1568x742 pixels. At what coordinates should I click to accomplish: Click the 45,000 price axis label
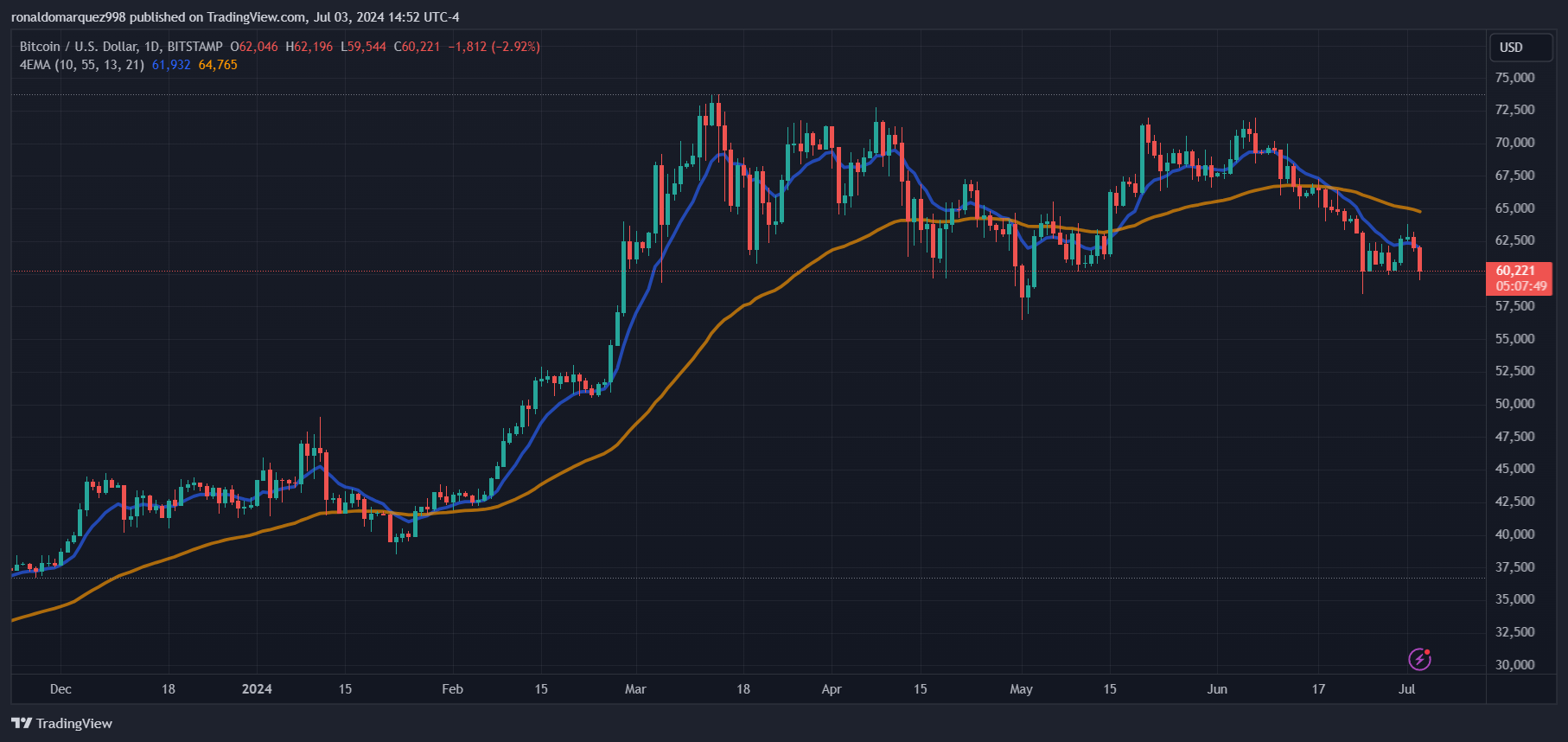(1514, 469)
